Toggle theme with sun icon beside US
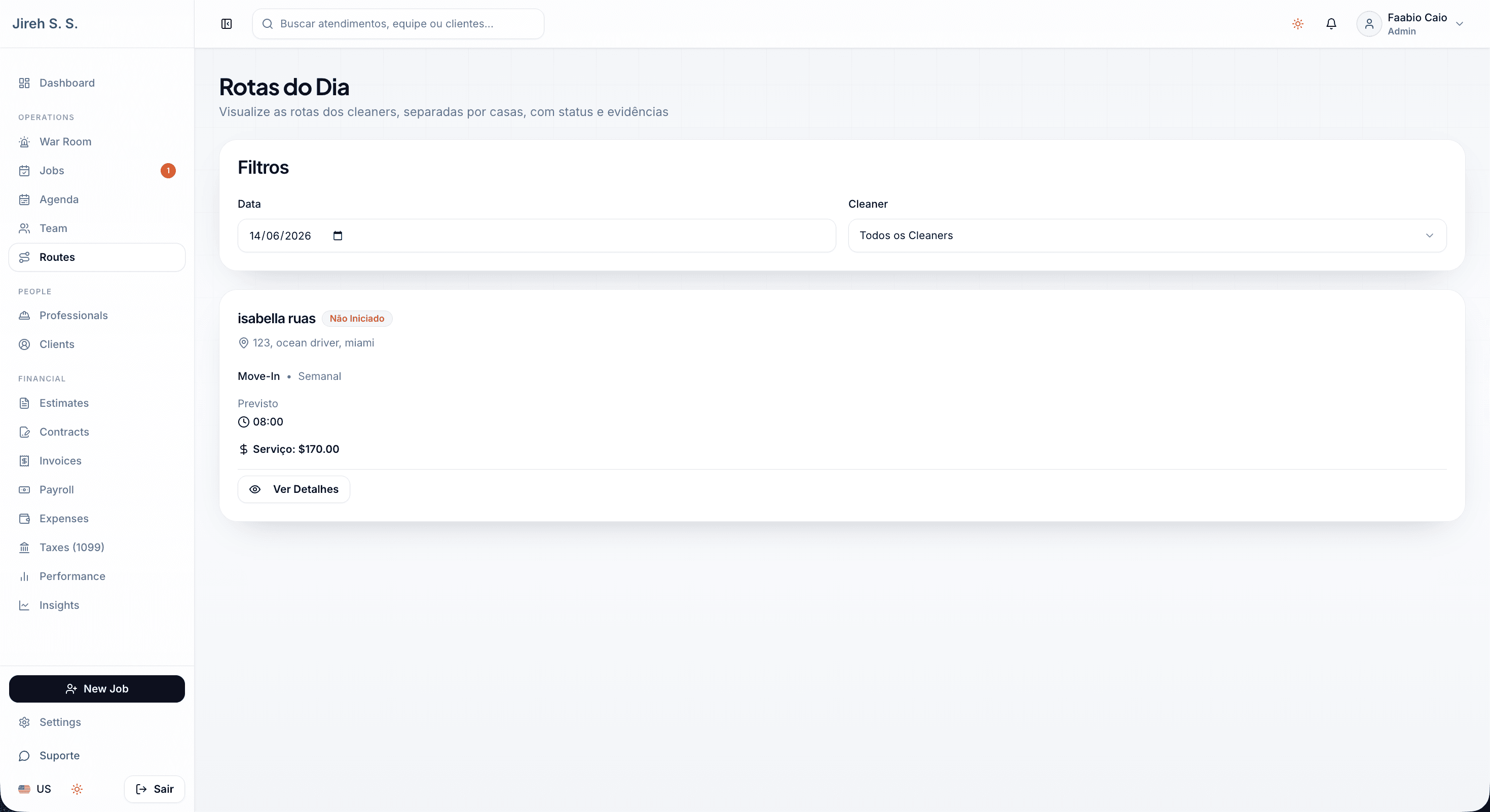The image size is (1490, 812). [77, 789]
